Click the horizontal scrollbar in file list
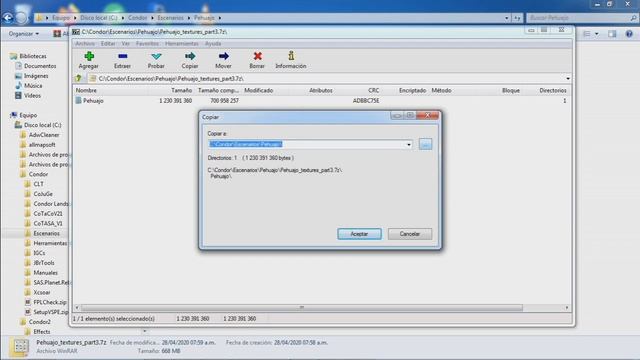This screenshot has height=360, width=640. [x=302, y=307]
